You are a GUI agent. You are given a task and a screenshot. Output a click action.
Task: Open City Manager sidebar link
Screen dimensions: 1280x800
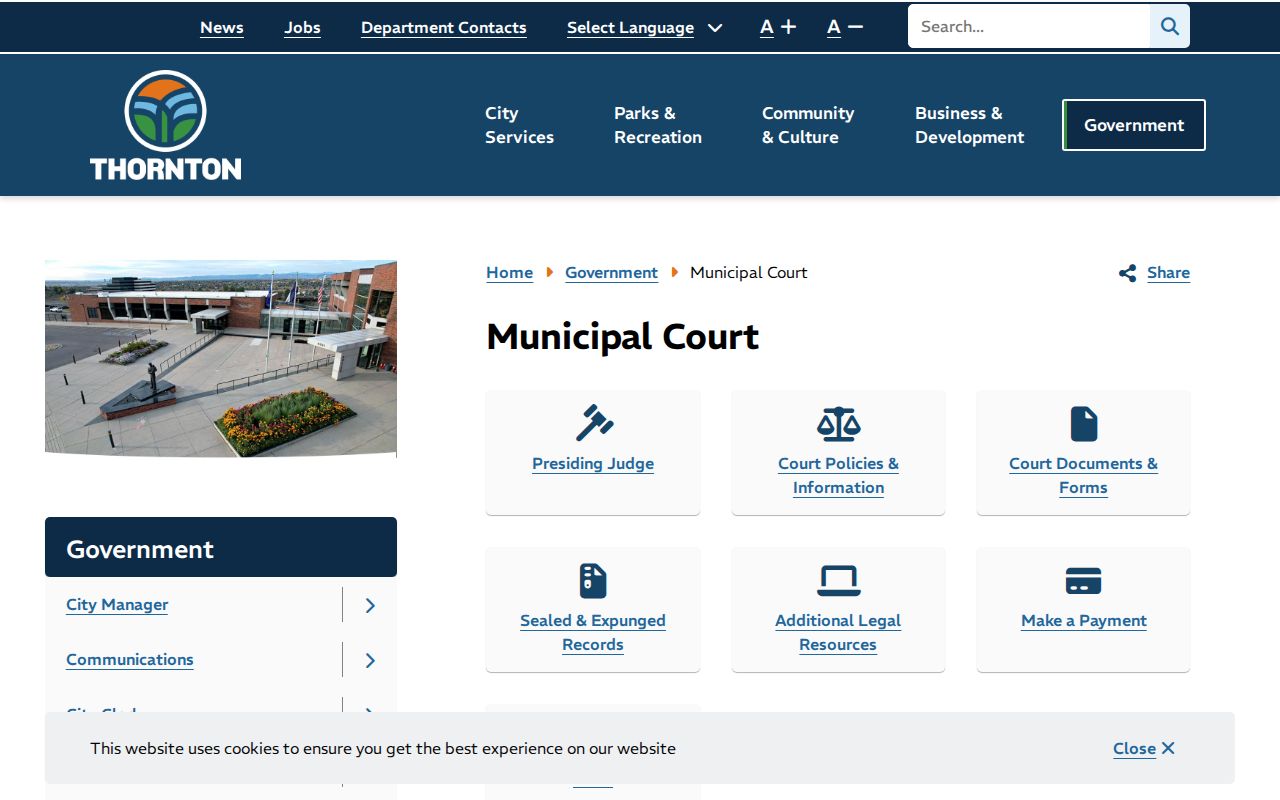[117, 605]
